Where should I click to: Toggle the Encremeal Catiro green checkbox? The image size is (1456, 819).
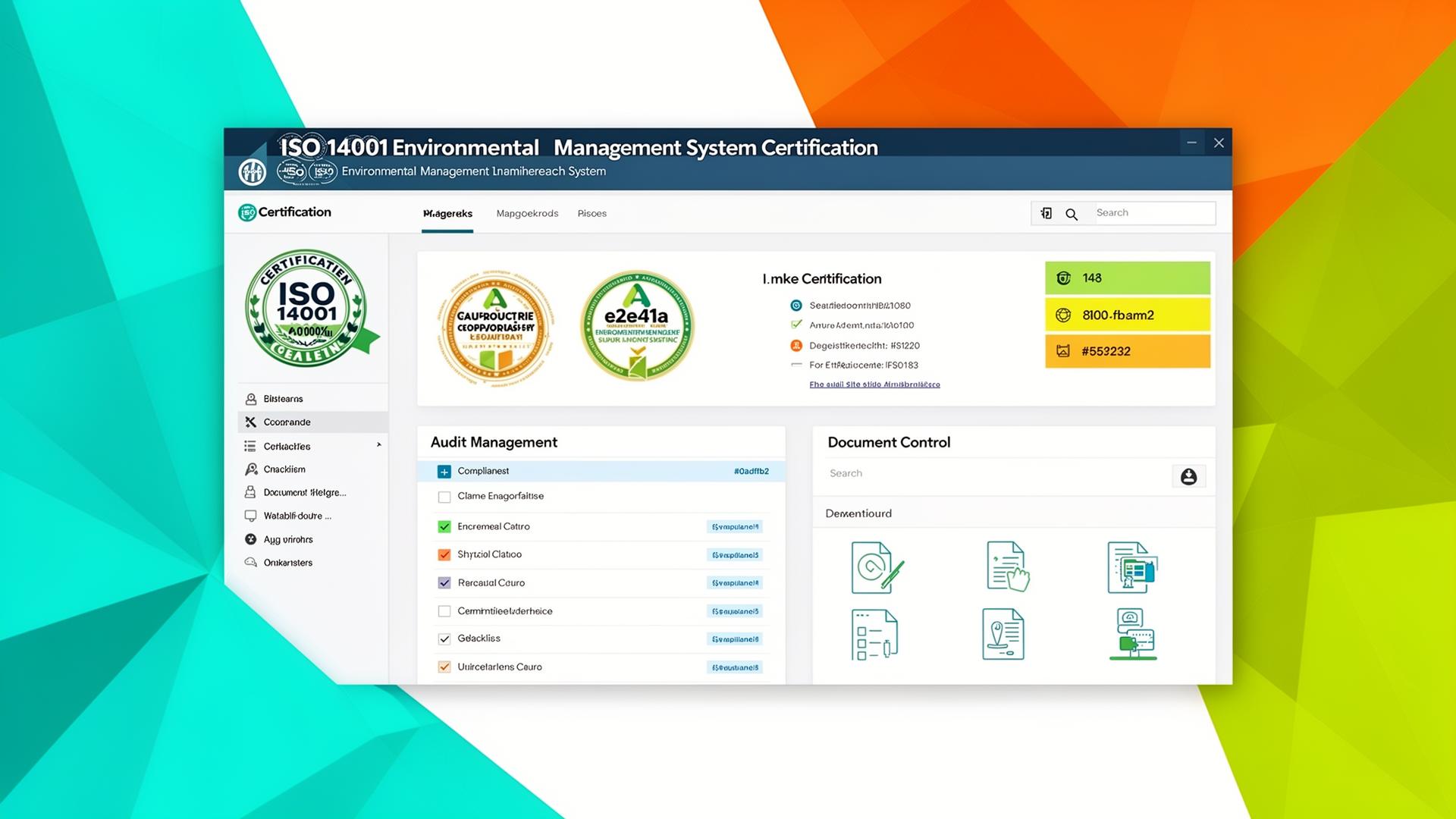click(x=444, y=526)
